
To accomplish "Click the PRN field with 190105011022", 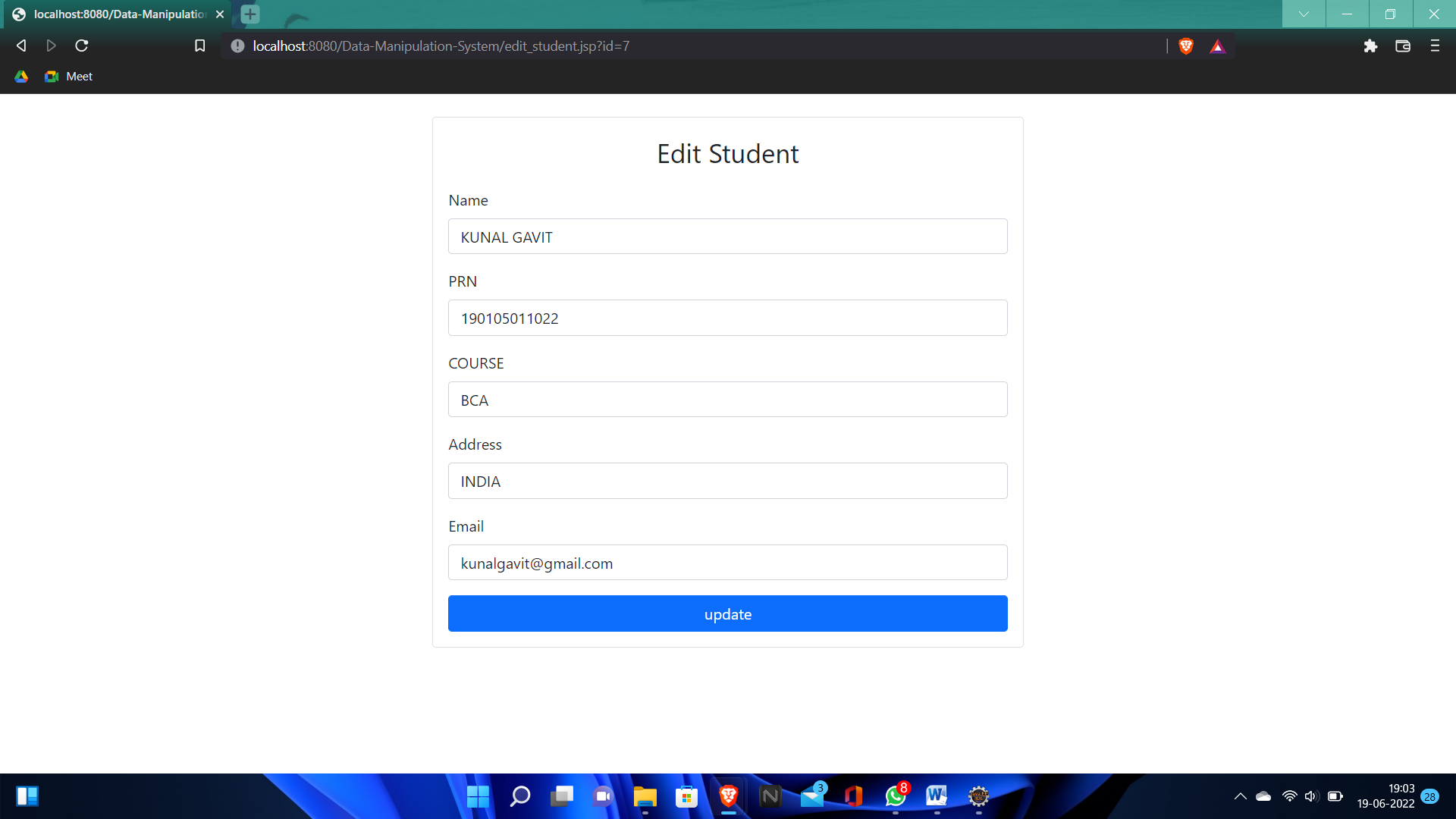I will click(727, 318).
